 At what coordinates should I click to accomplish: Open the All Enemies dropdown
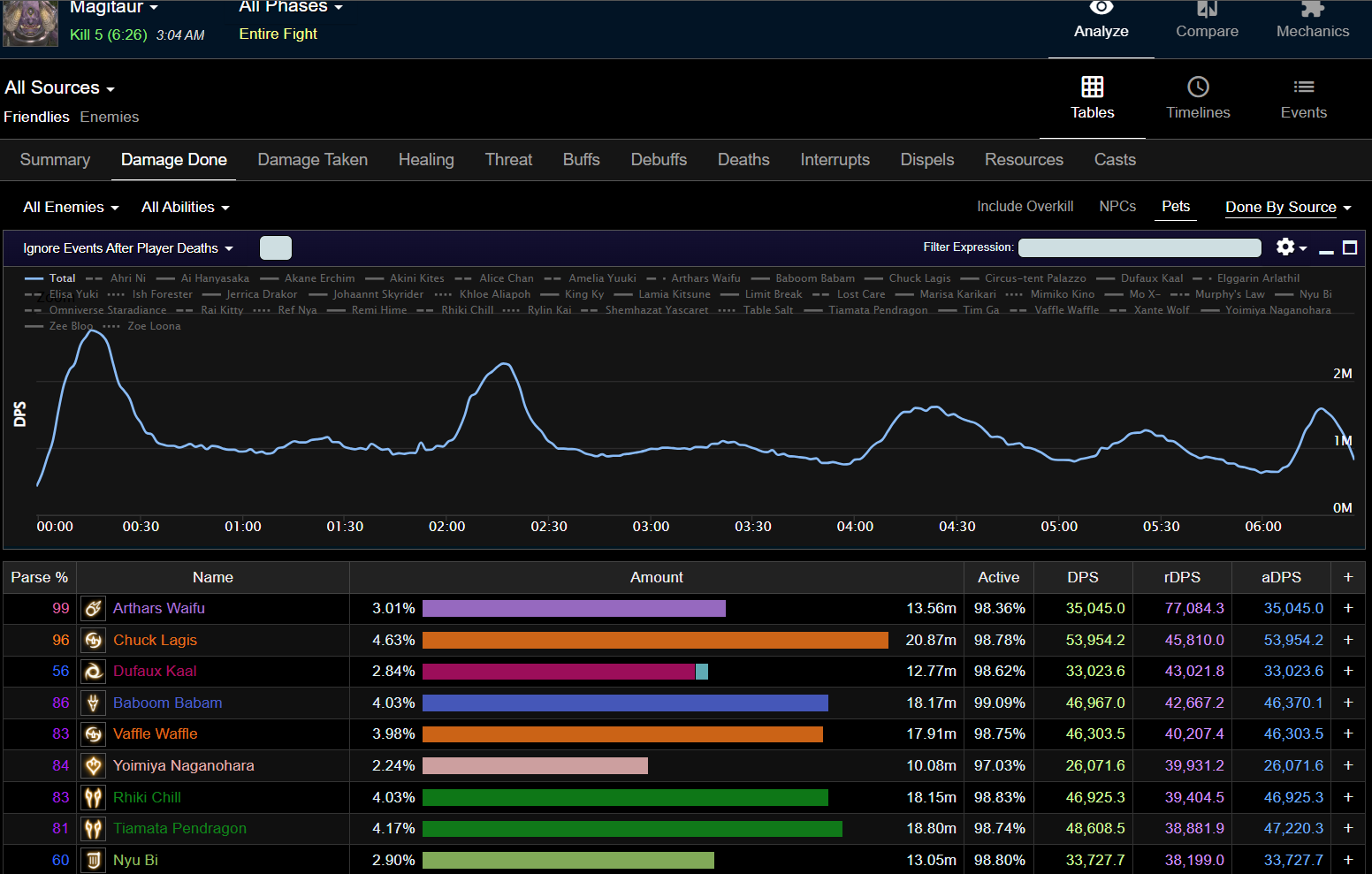(x=71, y=207)
